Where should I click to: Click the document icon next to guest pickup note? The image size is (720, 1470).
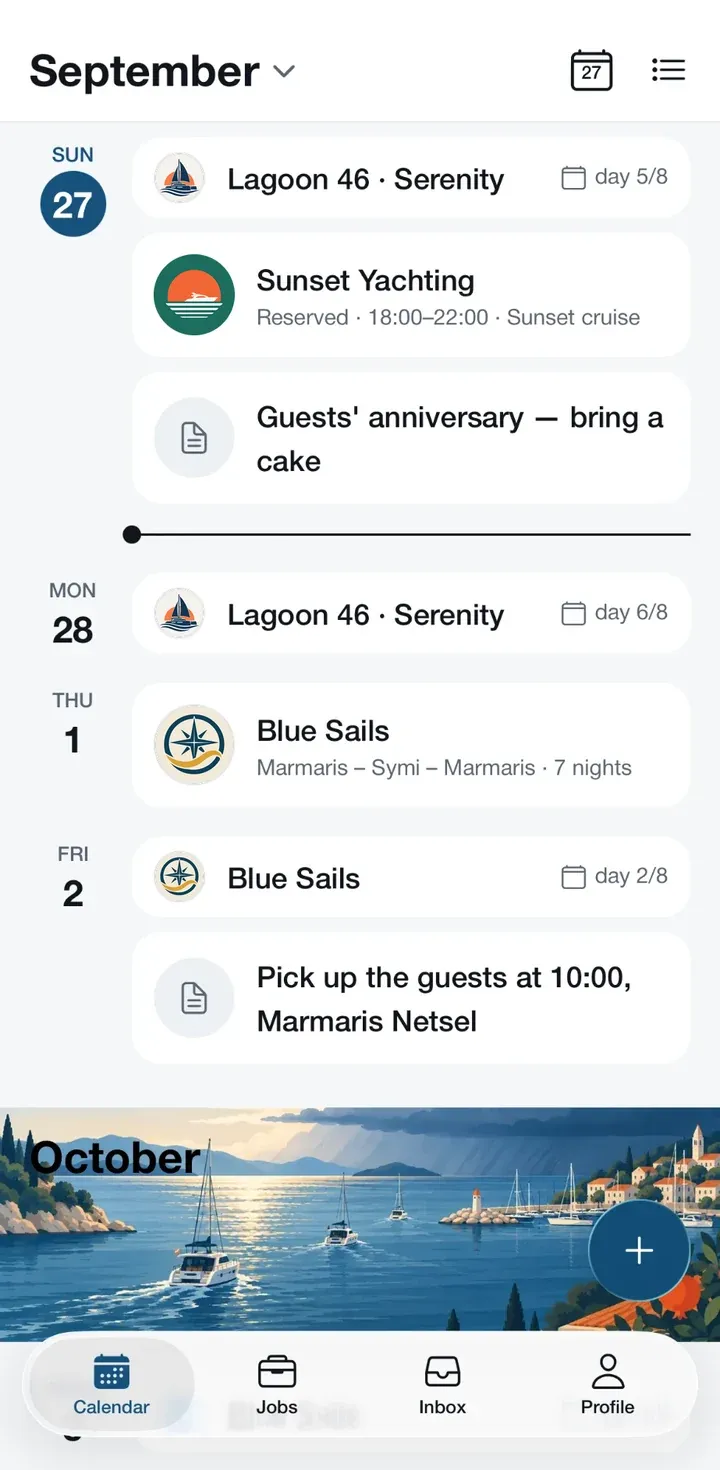click(194, 998)
